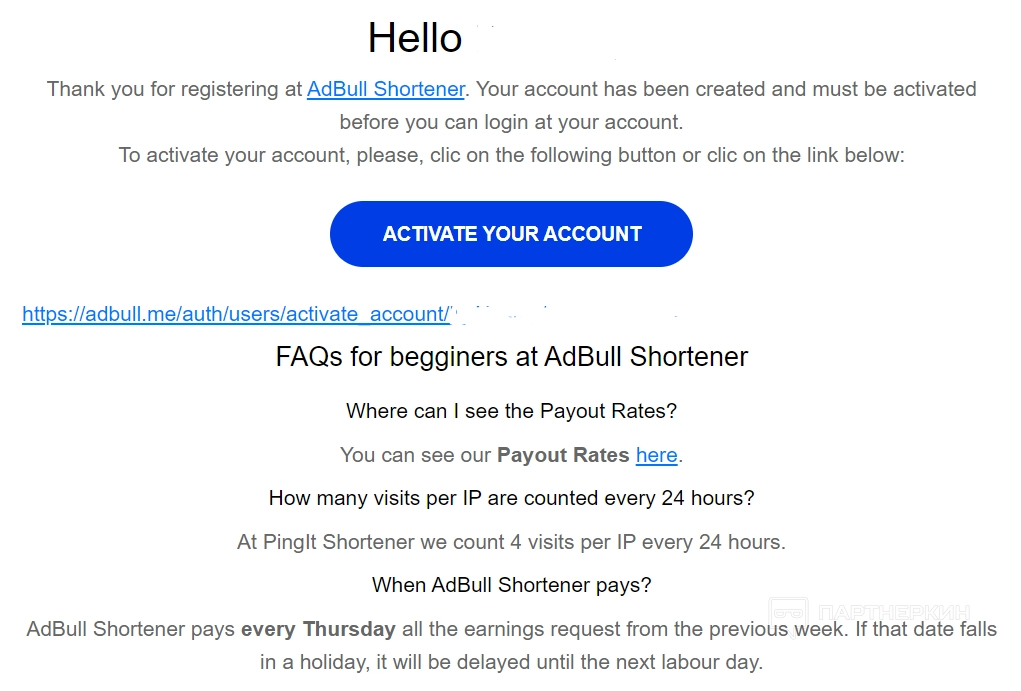Open the adbull.me activation URL link

(236, 314)
